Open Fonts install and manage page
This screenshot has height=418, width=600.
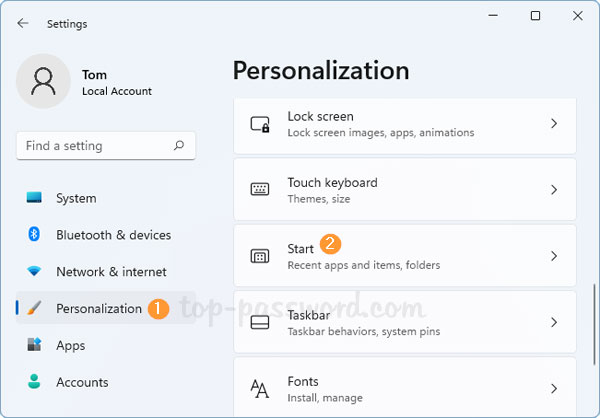[400, 387]
